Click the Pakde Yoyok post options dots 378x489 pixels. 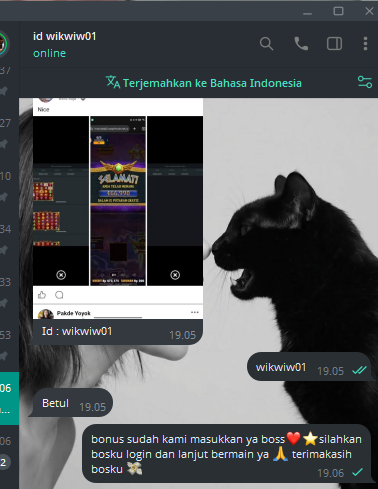pyautogui.click(x=195, y=312)
